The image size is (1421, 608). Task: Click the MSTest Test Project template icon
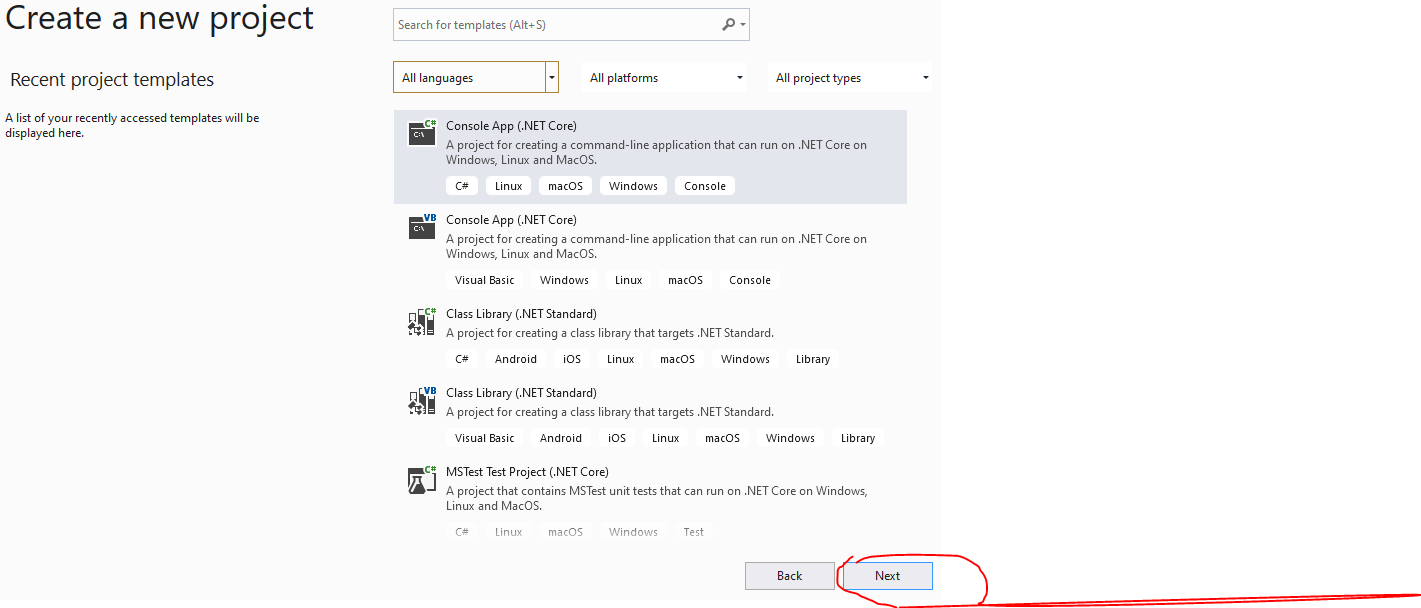click(422, 478)
